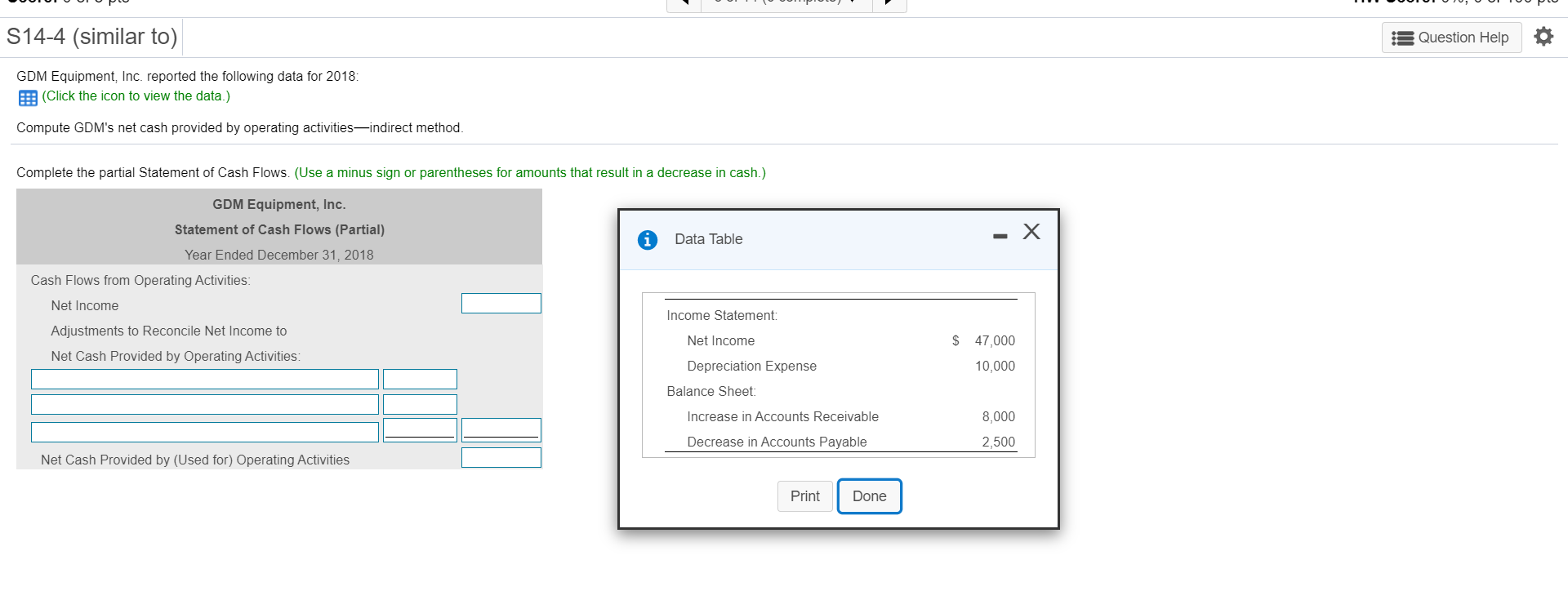The height and width of the screenshot is (591, 1568).
Task: Focus the Net Cash Provided by Operating Activities total field
Action: (501, 458)
